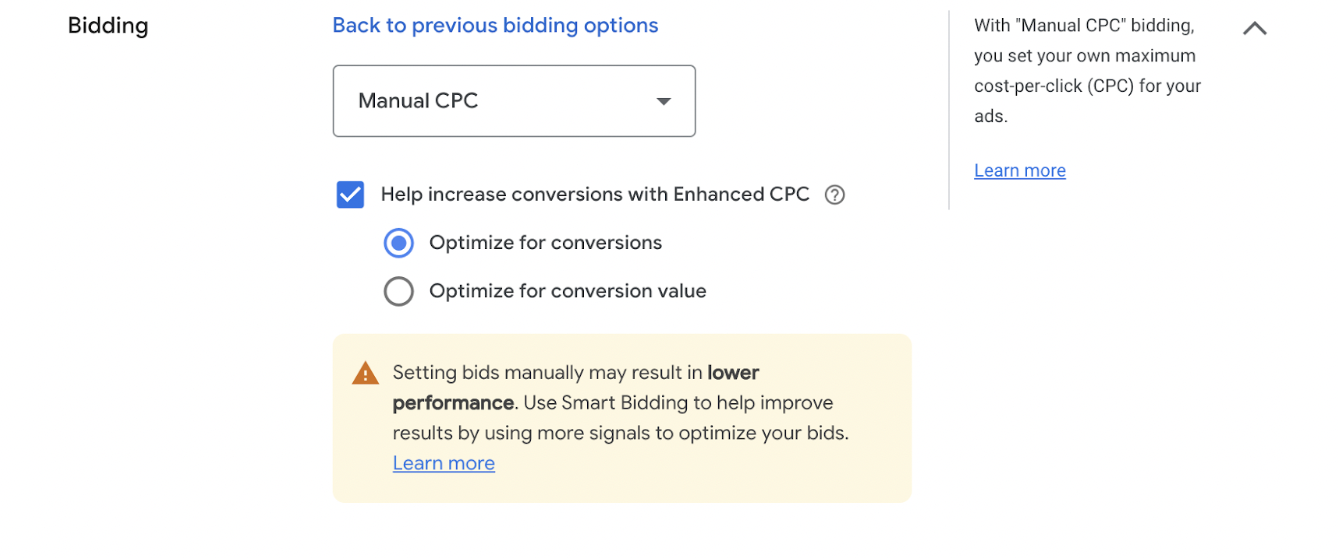
Task: Select the Optimize for conversions radio button
Action: 398,243
